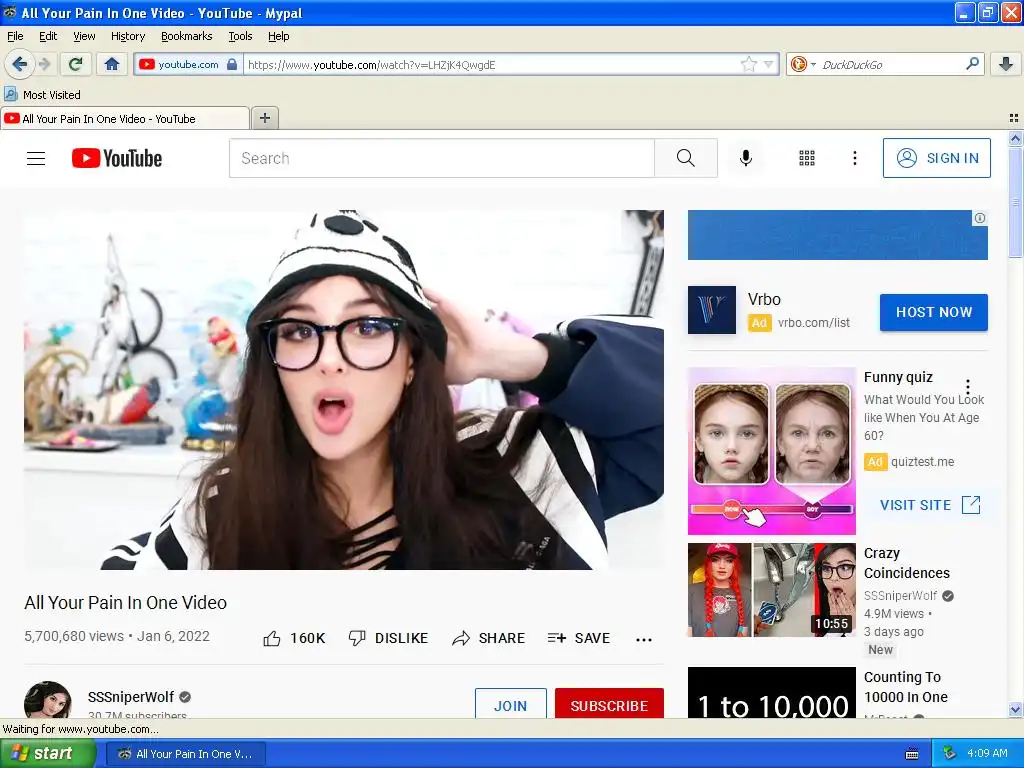The image size is (1024, 768).
Task: Select the All Your Pain In One Video tab
Action: (x=125, y=118)
